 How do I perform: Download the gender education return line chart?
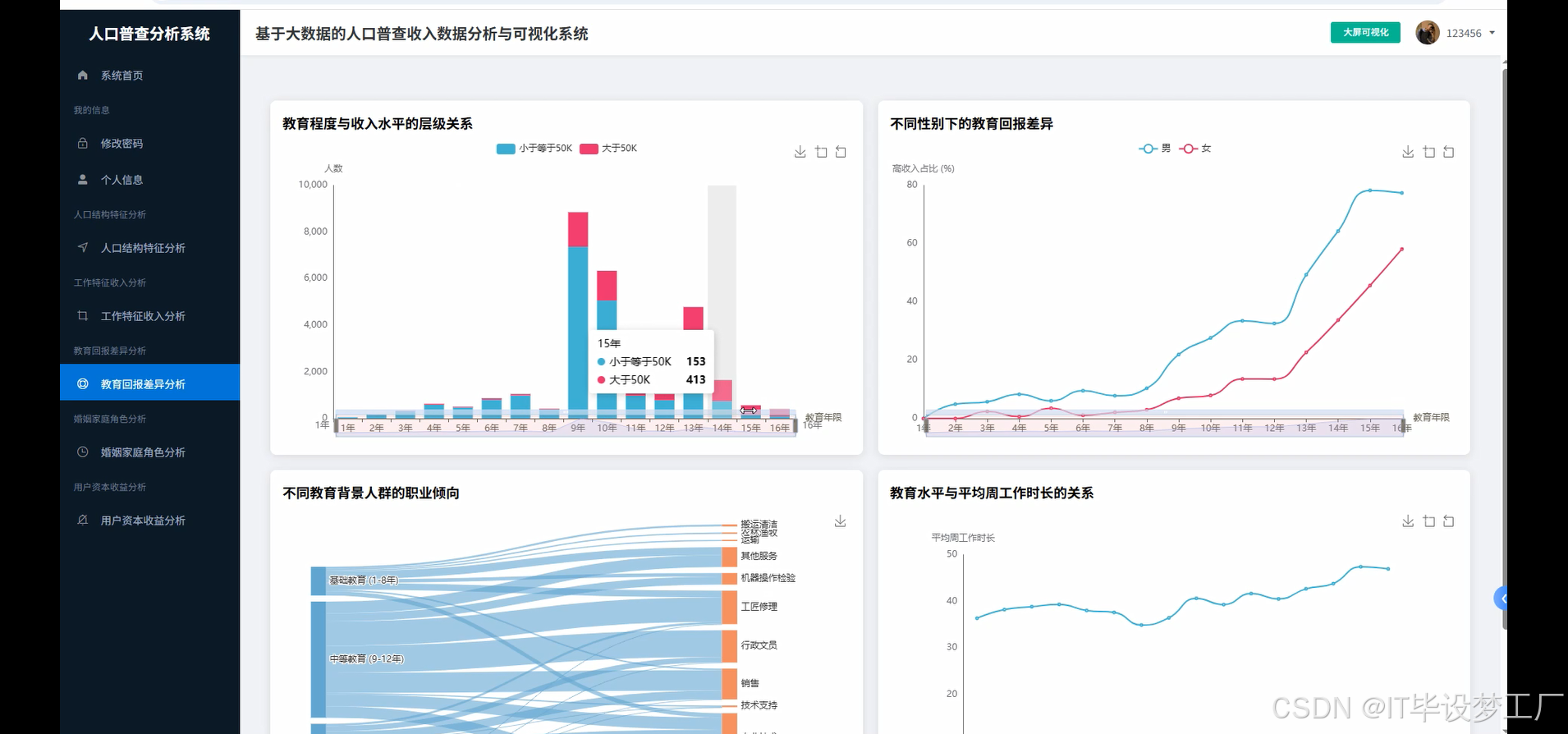(1408, 152)
